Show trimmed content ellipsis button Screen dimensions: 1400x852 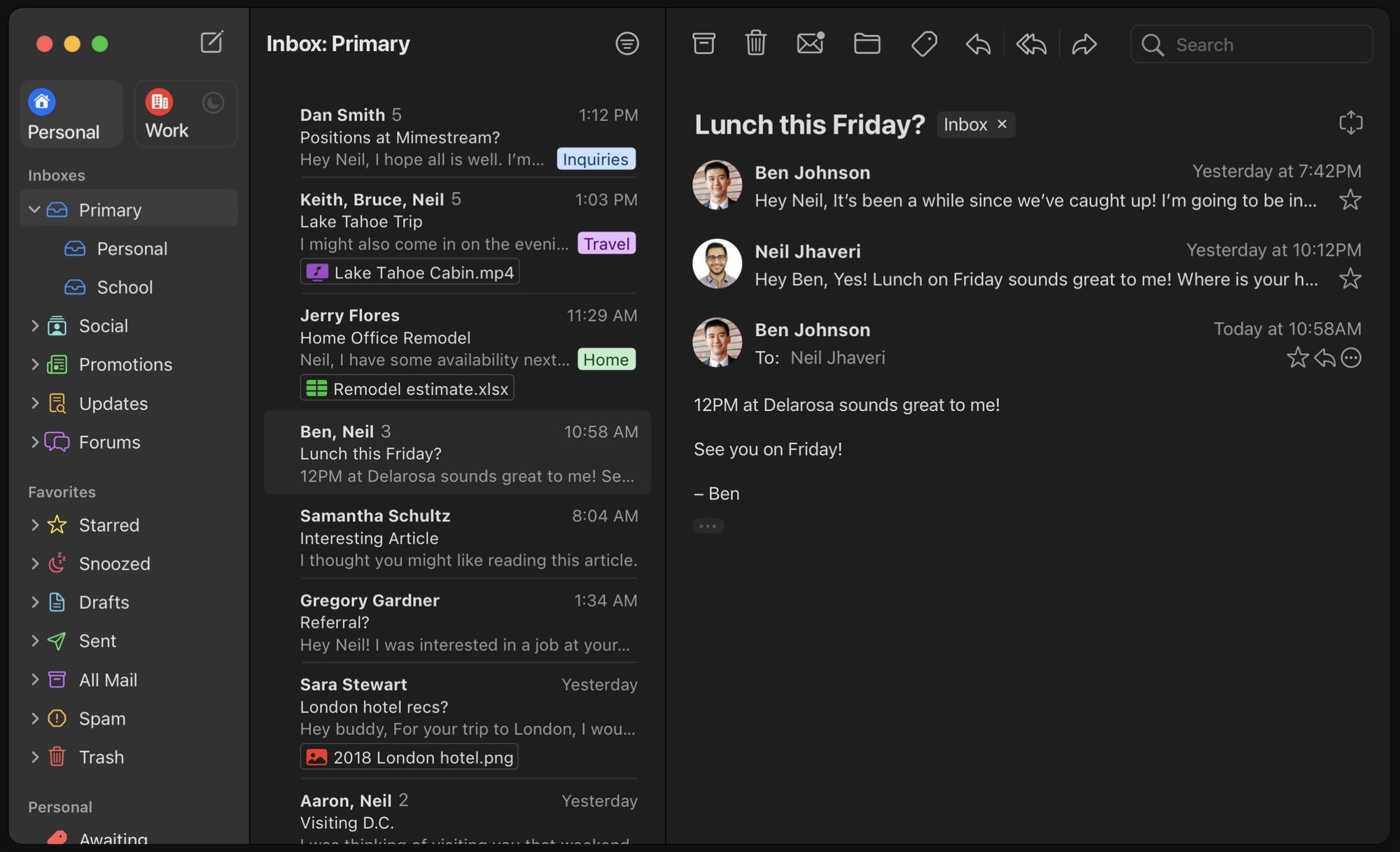click(x=708, y=526)
